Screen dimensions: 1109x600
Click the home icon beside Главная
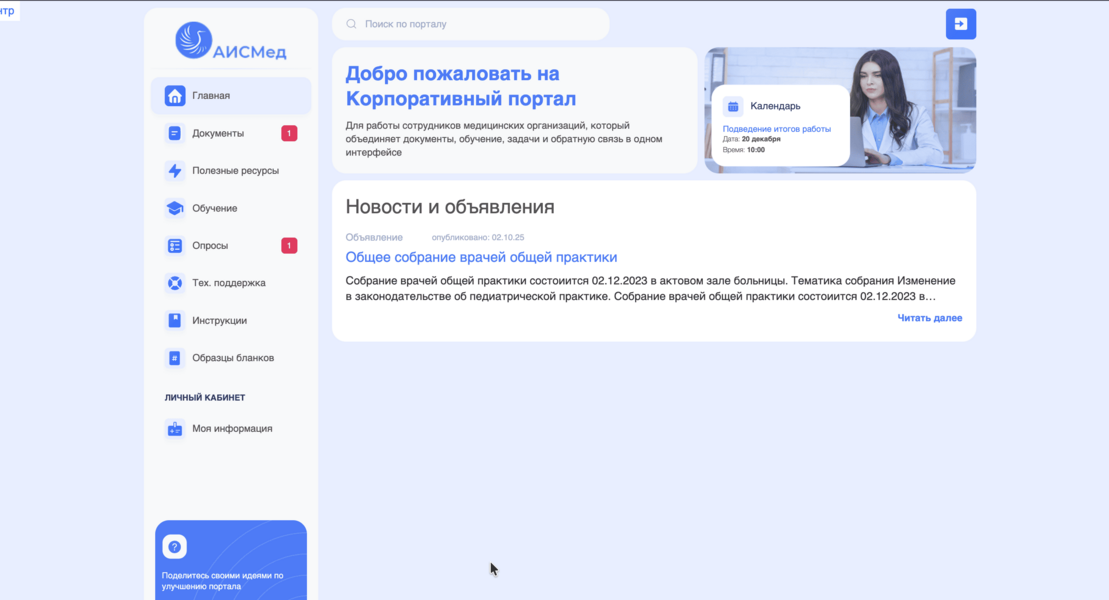coord(175,96)
